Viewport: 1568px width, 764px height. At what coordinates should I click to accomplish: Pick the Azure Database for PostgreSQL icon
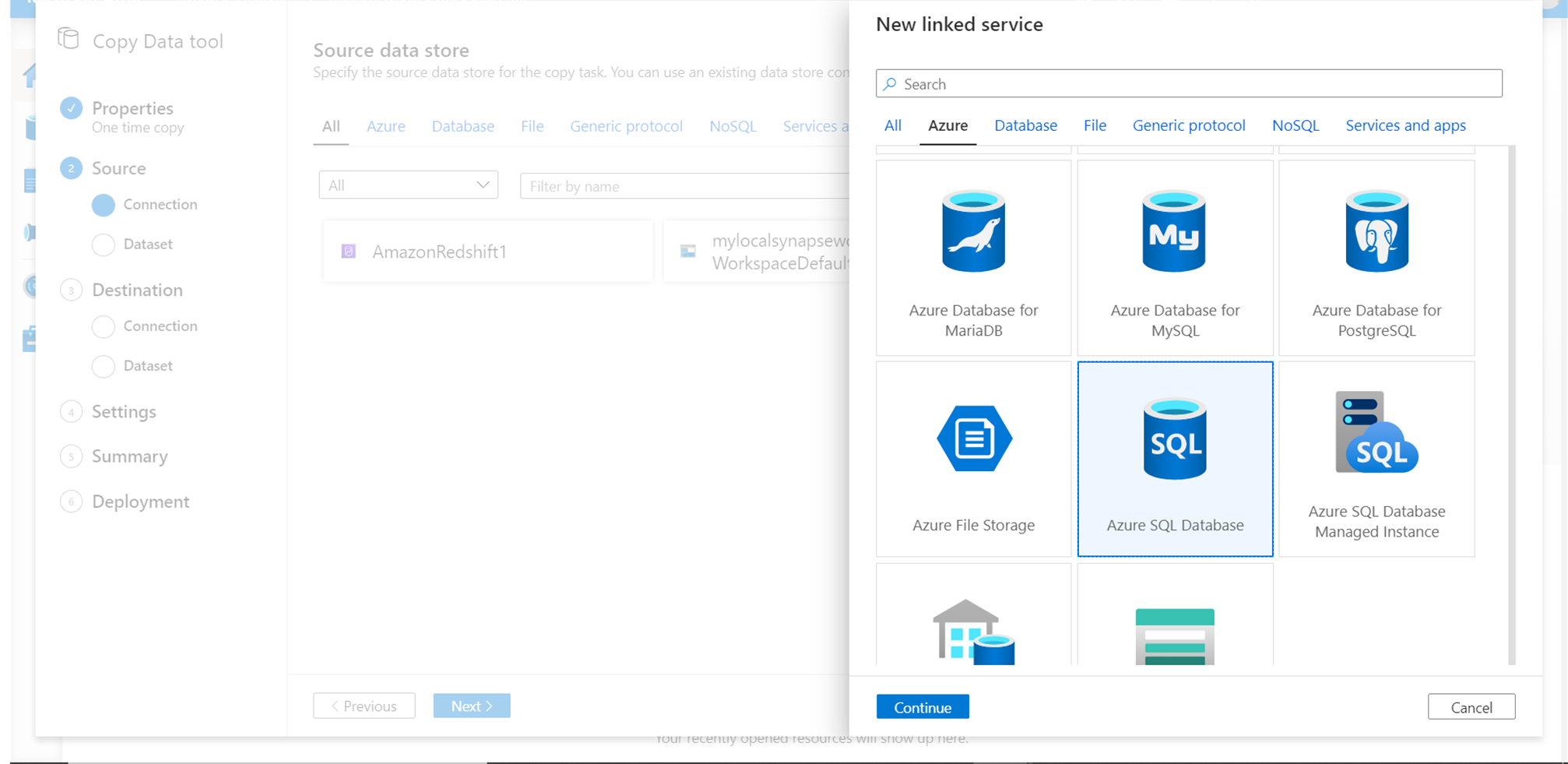(1376, 231)
